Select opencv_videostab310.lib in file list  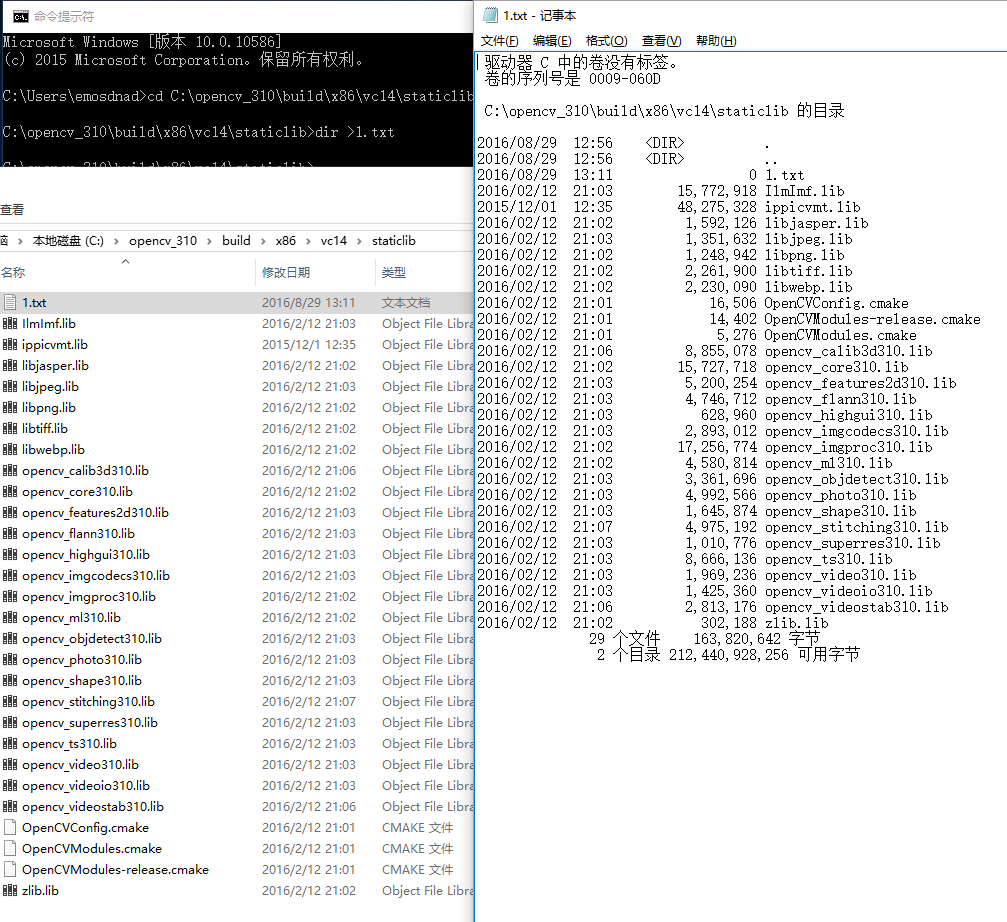tap(92, 806)
